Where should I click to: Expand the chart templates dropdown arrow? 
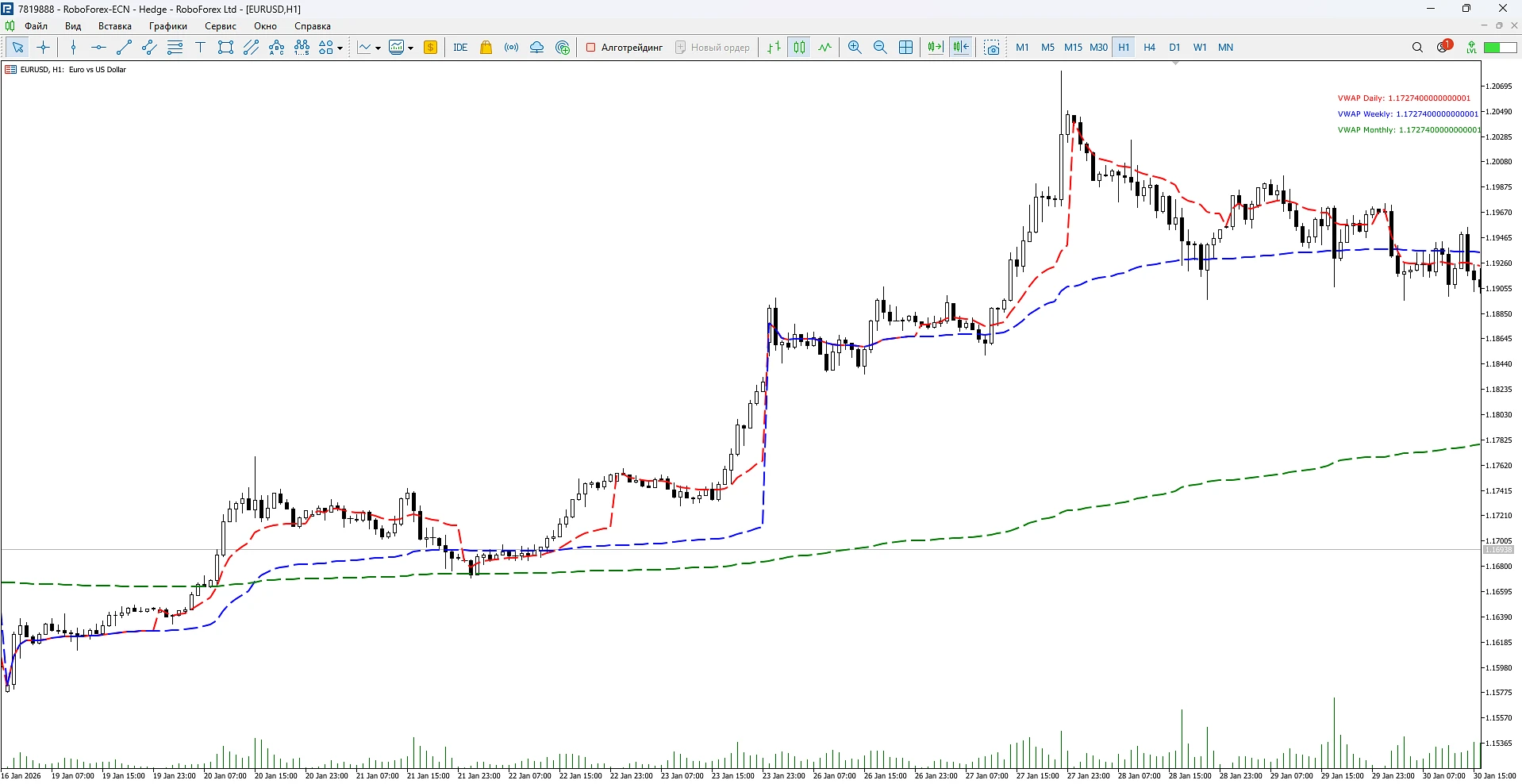[x=410, y=48]
